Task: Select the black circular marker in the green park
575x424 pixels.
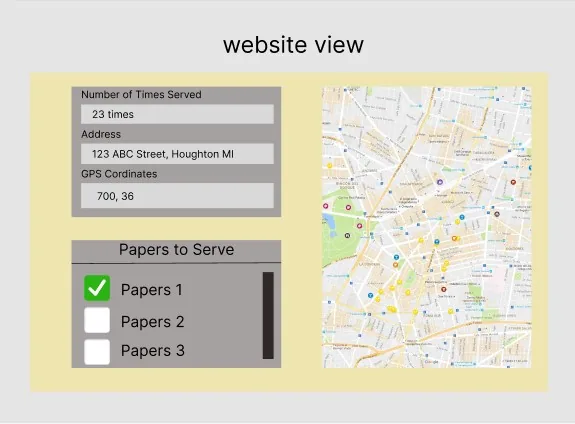Action: [347, 235]
